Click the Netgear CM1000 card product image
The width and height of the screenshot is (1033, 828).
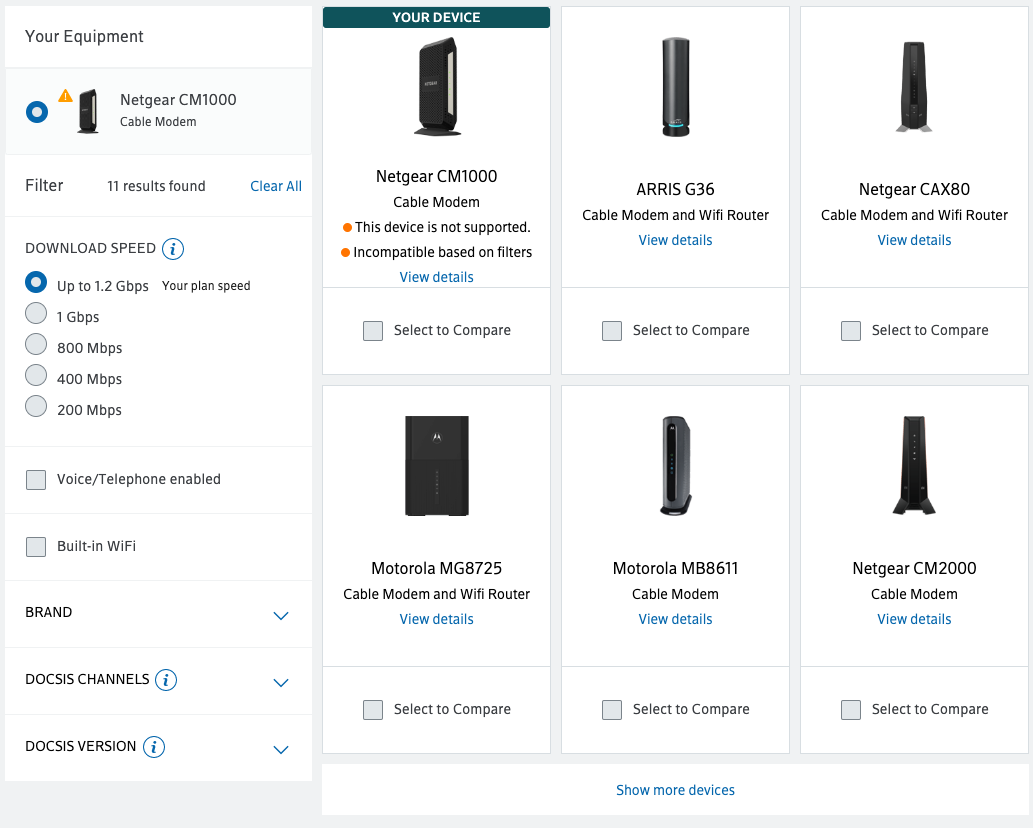point(437,86)
